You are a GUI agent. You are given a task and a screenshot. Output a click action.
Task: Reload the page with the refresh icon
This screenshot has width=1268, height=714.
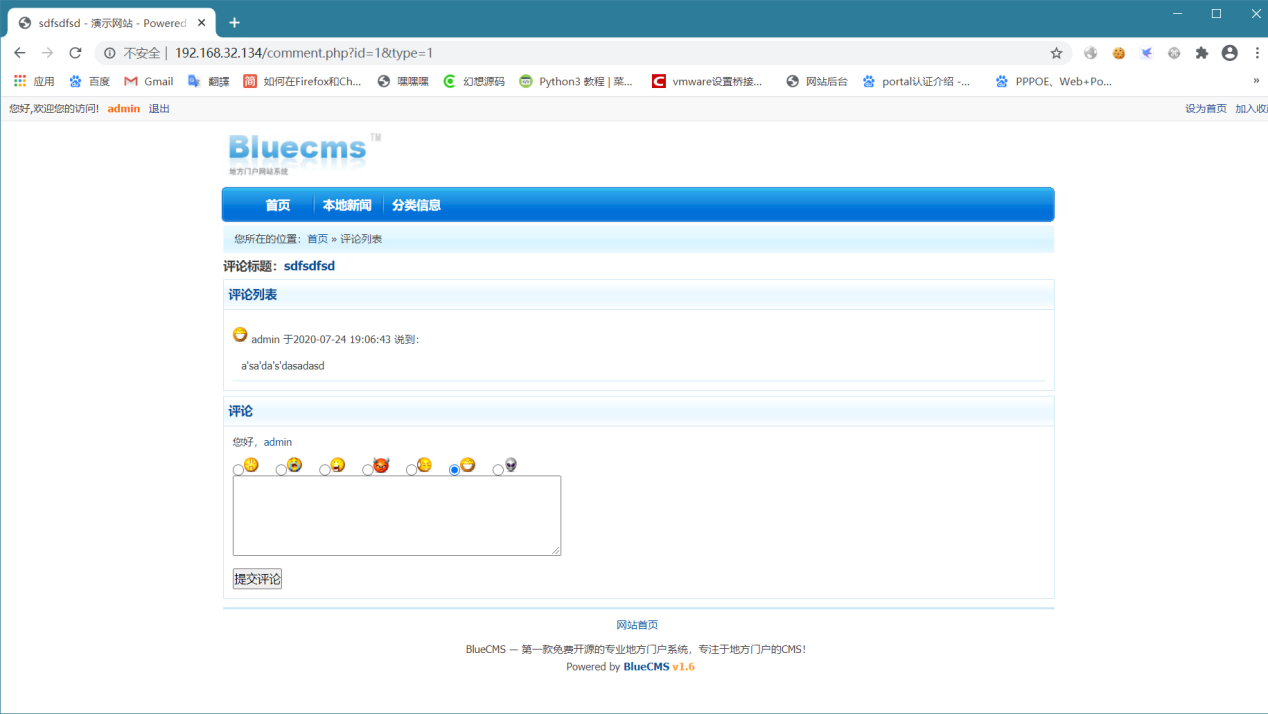click(x=75, y=53)
